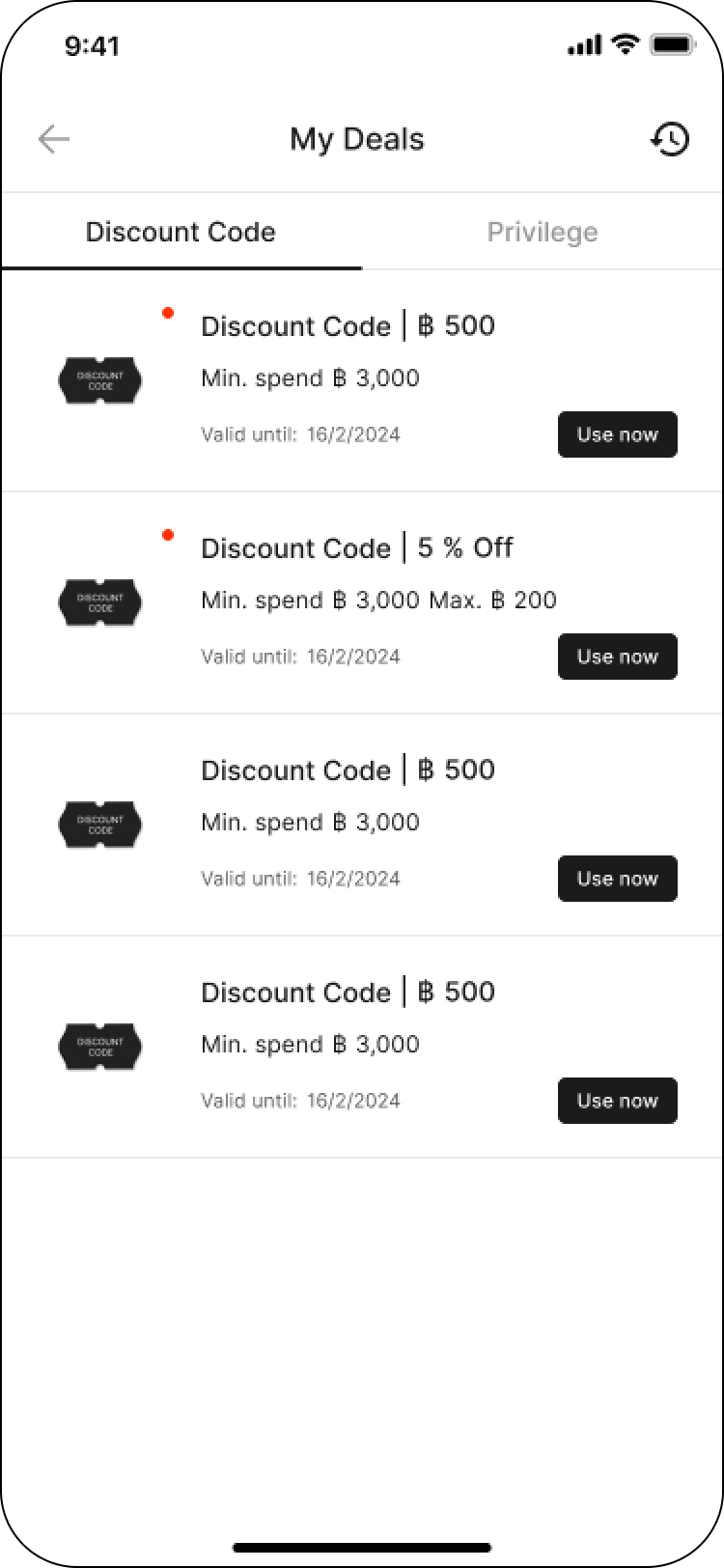
Task: Switch to the Privilege tab
Action: (543, 232)
